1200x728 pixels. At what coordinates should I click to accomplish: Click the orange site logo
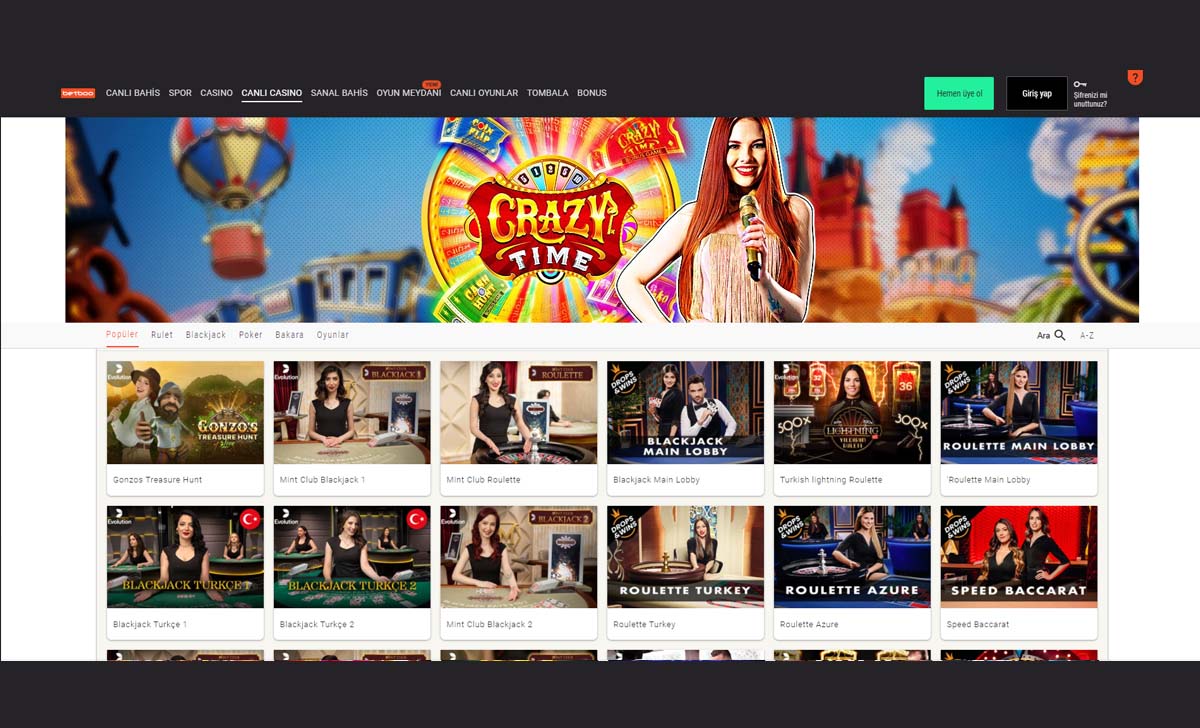click(78, 93)
